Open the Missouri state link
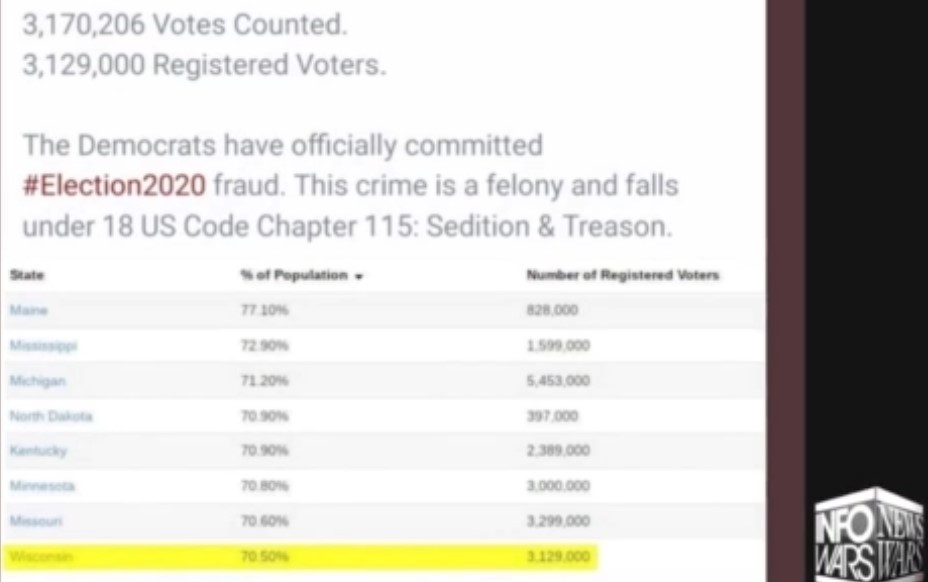The image size is (928, 582). [x=36, y=521]
